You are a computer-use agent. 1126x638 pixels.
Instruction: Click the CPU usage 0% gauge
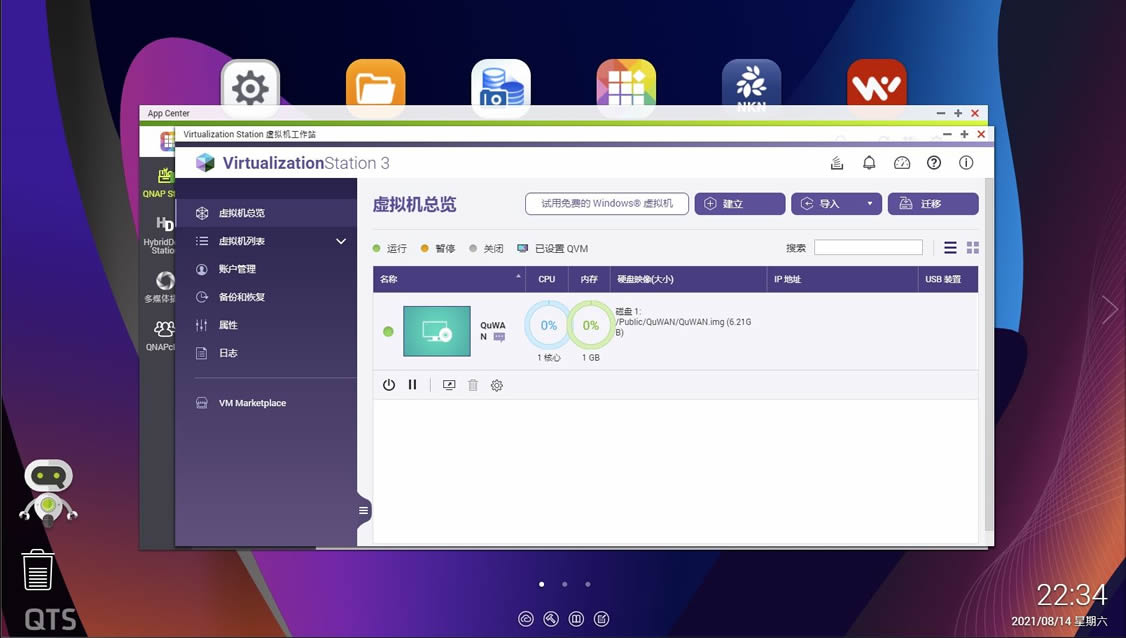(549, 325)
